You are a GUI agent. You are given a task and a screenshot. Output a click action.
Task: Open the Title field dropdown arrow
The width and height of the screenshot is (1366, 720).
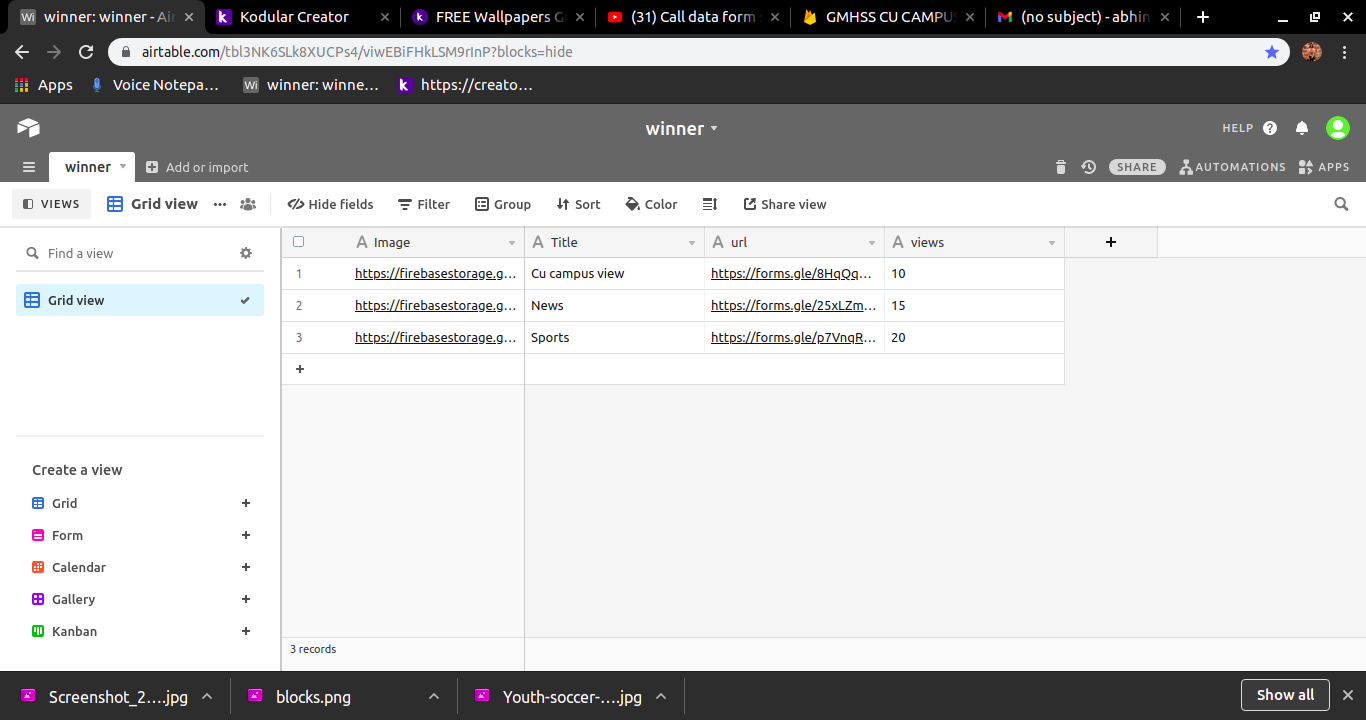[691, 242]
